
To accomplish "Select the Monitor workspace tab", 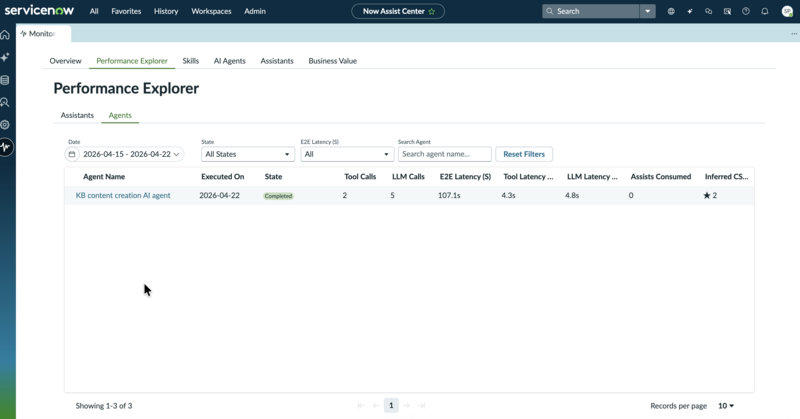I will (43, 34).
